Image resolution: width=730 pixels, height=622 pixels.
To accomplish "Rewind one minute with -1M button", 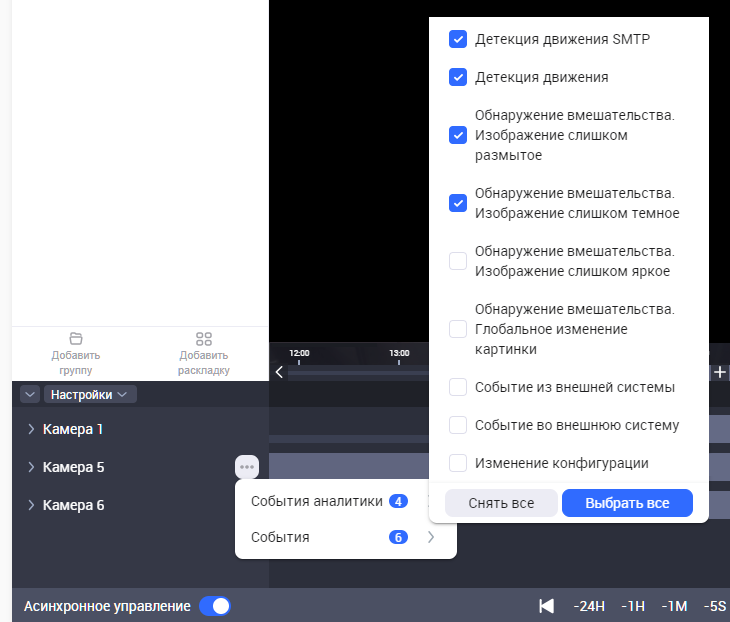I will click(x=674, y=606).
